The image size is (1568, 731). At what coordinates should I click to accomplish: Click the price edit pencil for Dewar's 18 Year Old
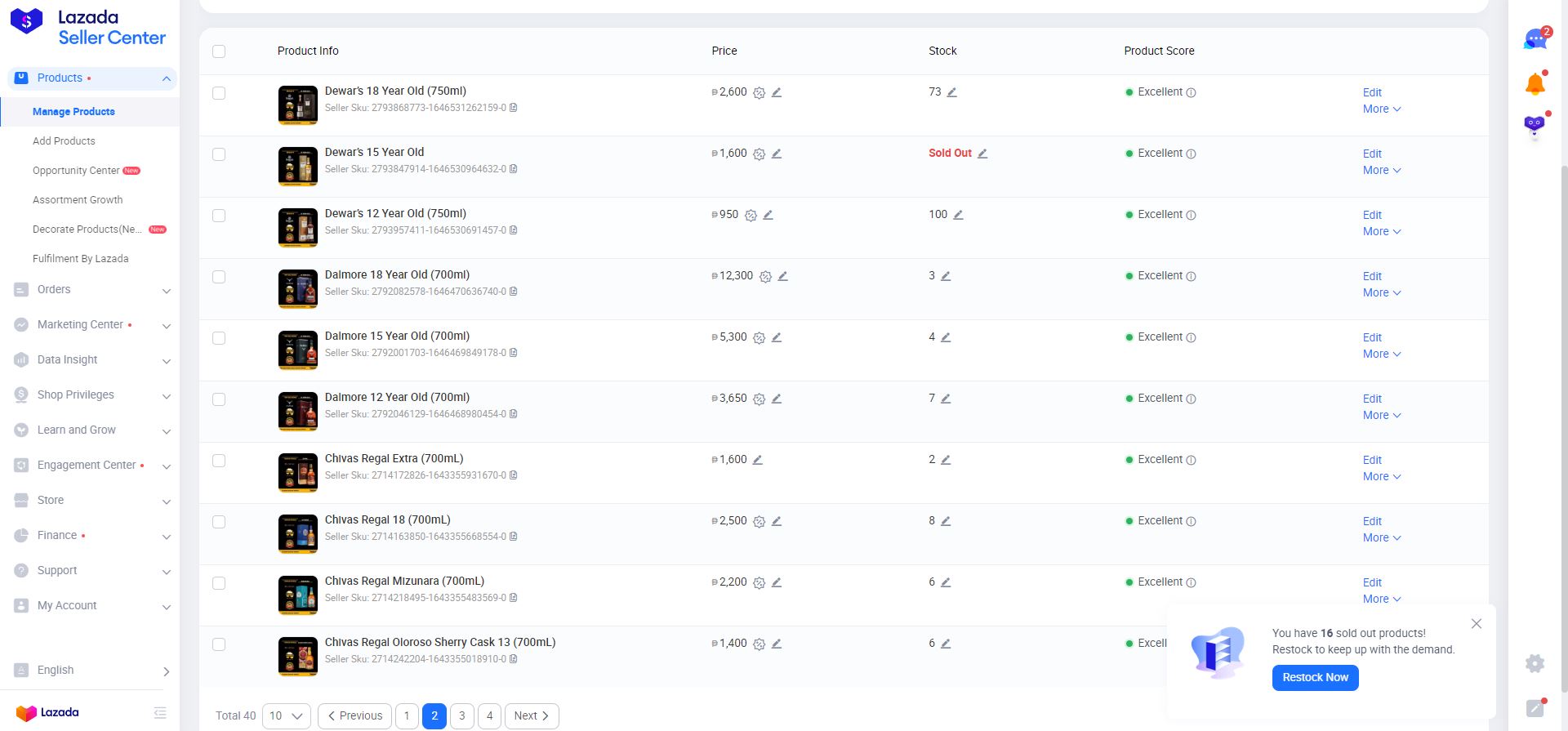tap(777, 92)
